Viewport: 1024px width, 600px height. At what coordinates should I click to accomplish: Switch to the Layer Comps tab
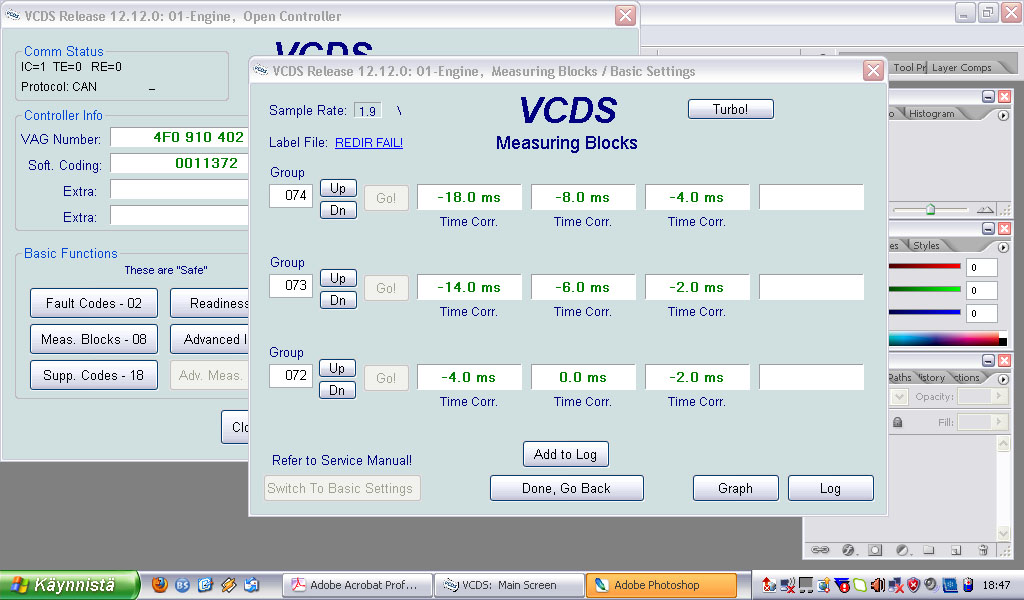[x=961, y=68]
